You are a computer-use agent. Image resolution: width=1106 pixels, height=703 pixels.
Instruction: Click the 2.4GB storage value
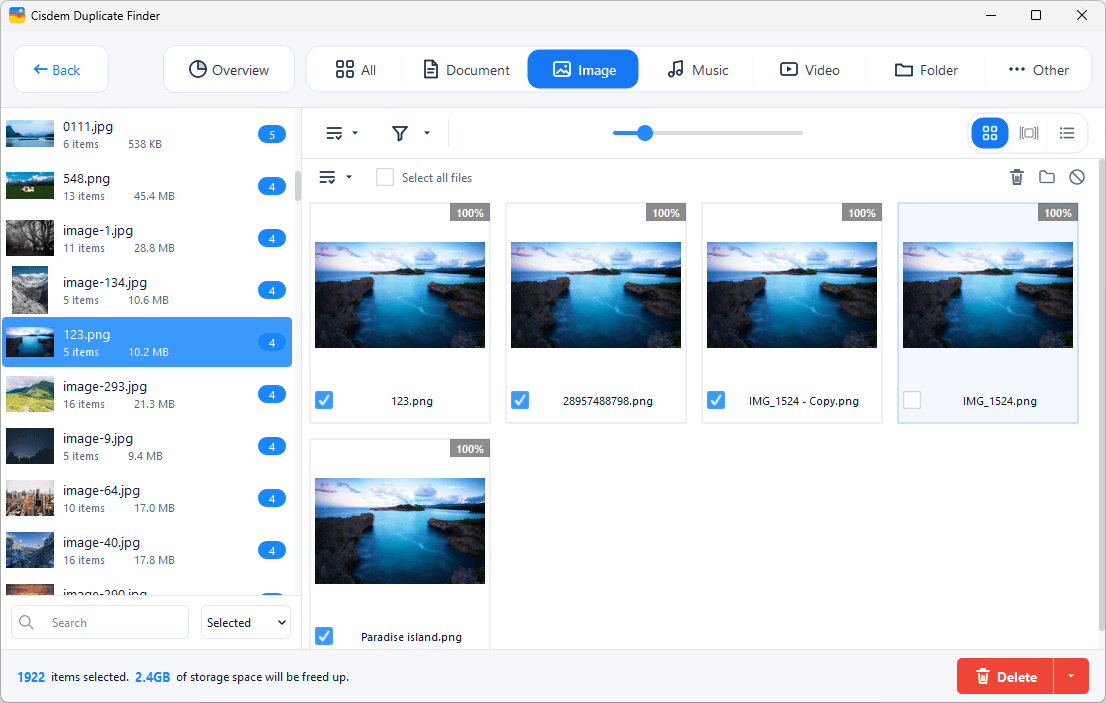[152, 677]
